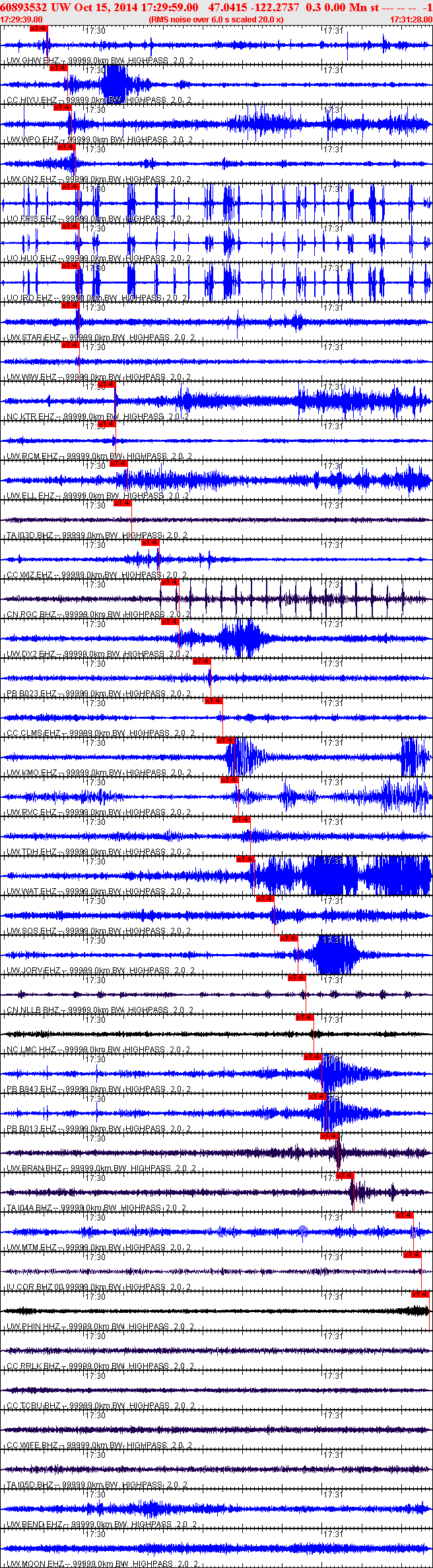This screenshot has height=1568, width=433.
Task: Click the red pick marker on CC.HIYU trace
Action: coord(58,68)
